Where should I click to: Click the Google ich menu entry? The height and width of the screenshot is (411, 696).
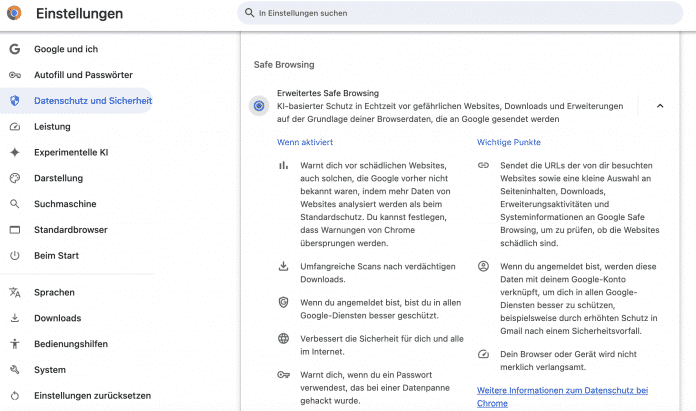(66, 49)
